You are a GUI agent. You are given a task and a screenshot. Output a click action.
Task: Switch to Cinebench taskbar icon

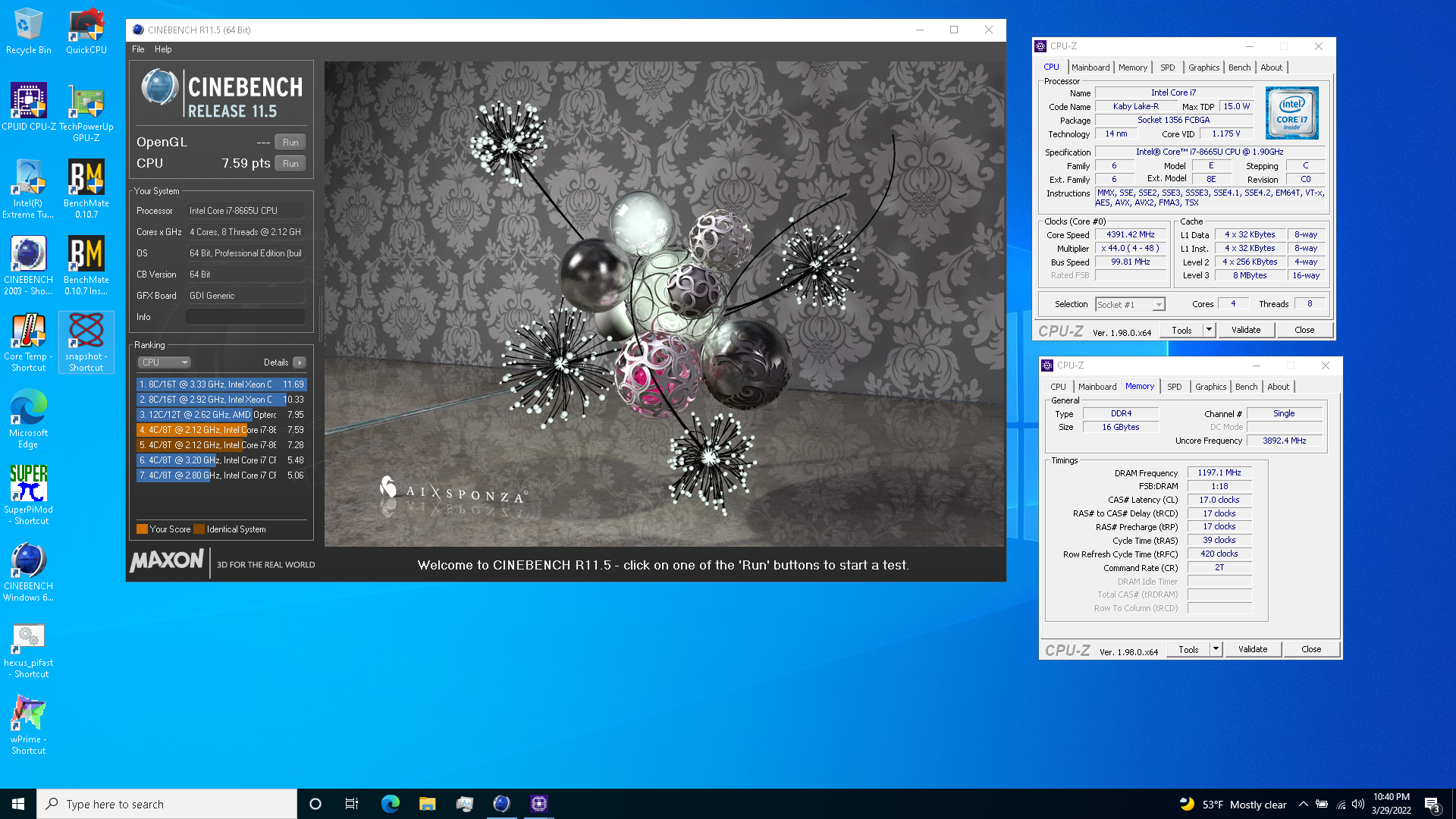tap(501, 804)
